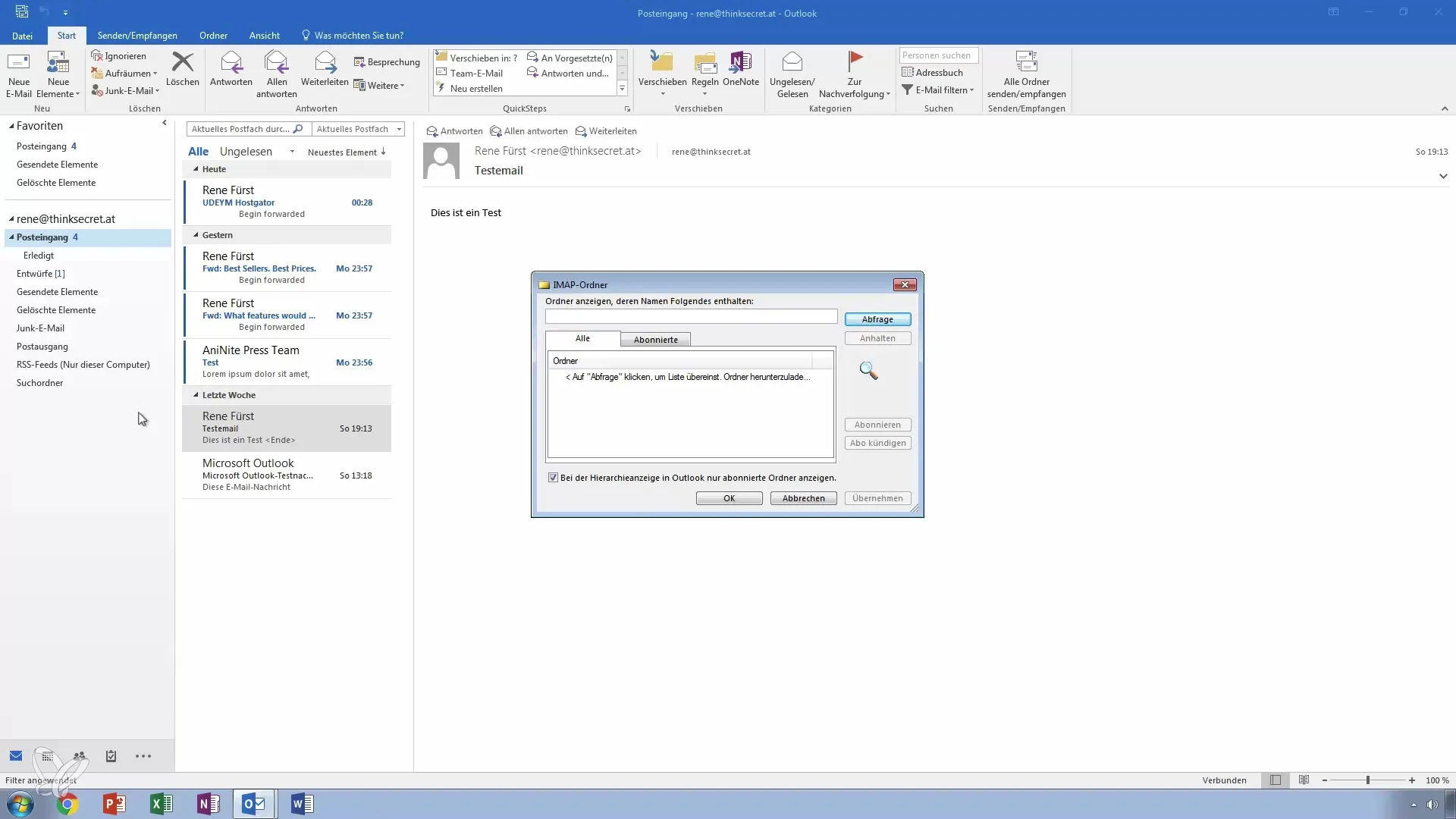Collapse the Favoriten section

[x=11, y=126]
